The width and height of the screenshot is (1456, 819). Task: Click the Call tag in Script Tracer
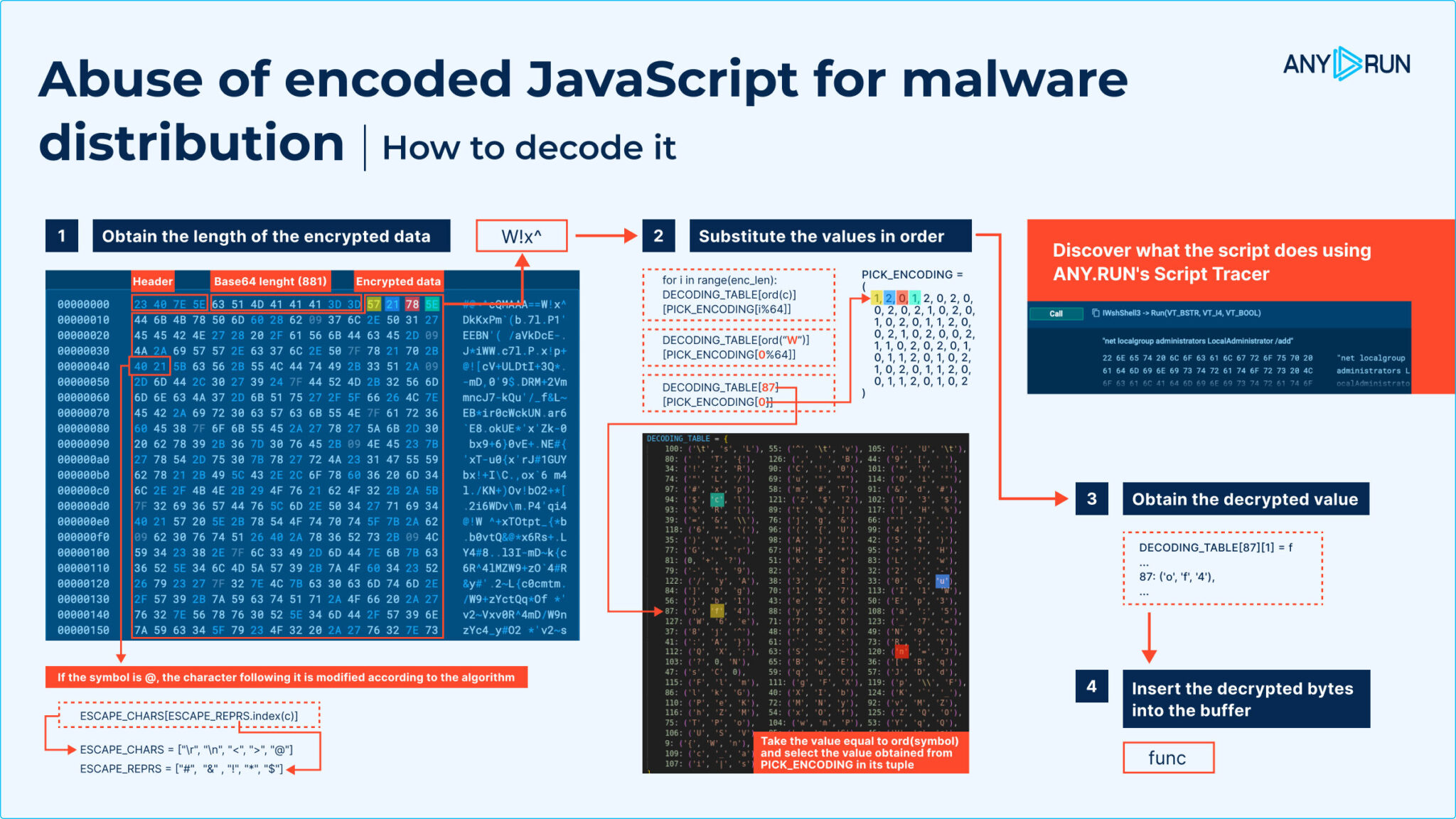[1056, 314]
